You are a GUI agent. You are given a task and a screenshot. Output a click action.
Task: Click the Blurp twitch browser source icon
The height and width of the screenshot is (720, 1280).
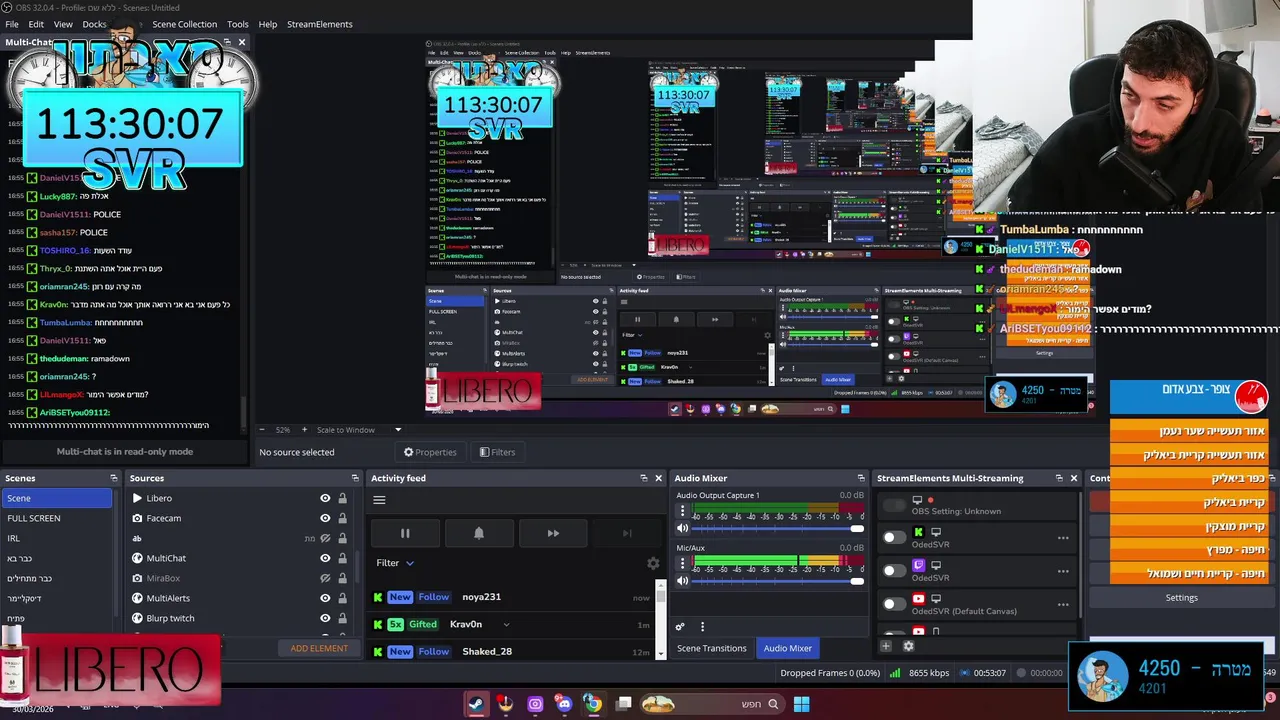[x=137, y=618]
